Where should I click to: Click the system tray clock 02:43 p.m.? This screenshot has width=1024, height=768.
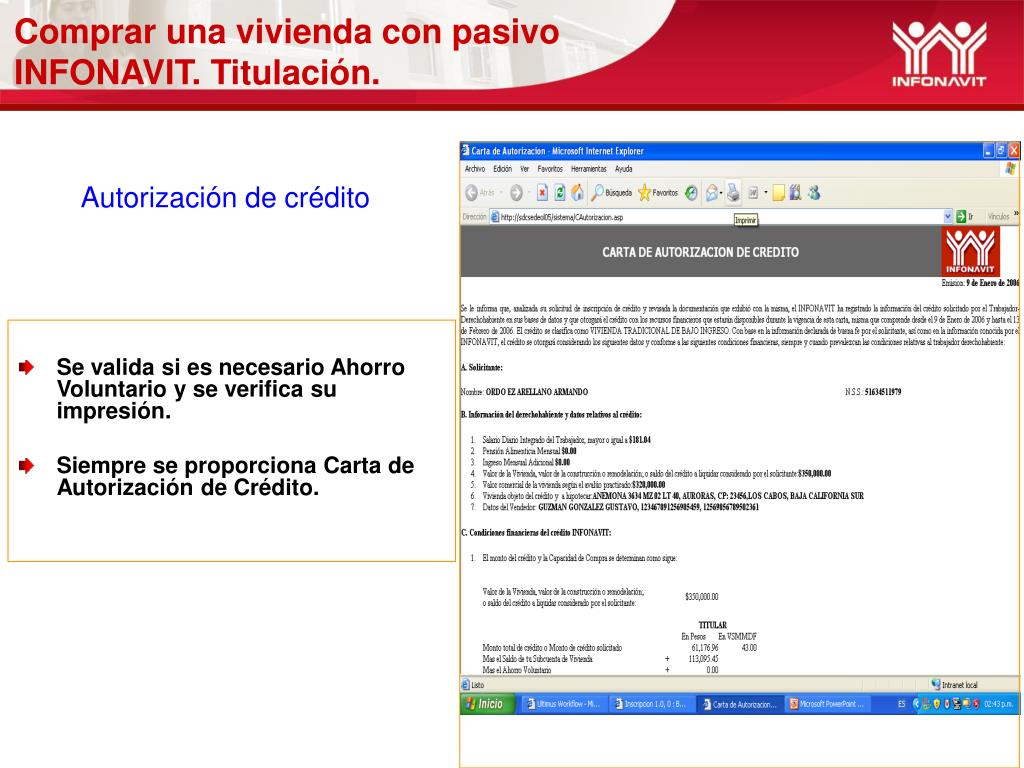coord(999,704)
